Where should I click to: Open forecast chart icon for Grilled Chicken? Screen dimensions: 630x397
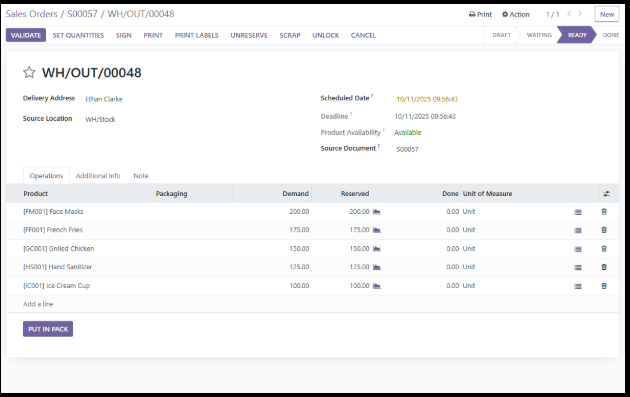pos(376,249)
